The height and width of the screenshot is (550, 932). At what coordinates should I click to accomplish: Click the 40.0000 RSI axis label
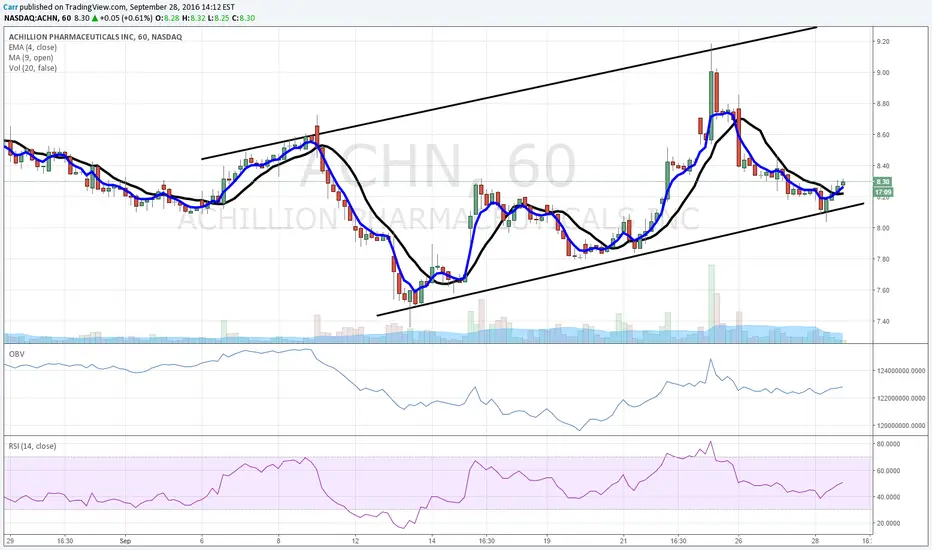pyautogui.click(x=888, y=497)
